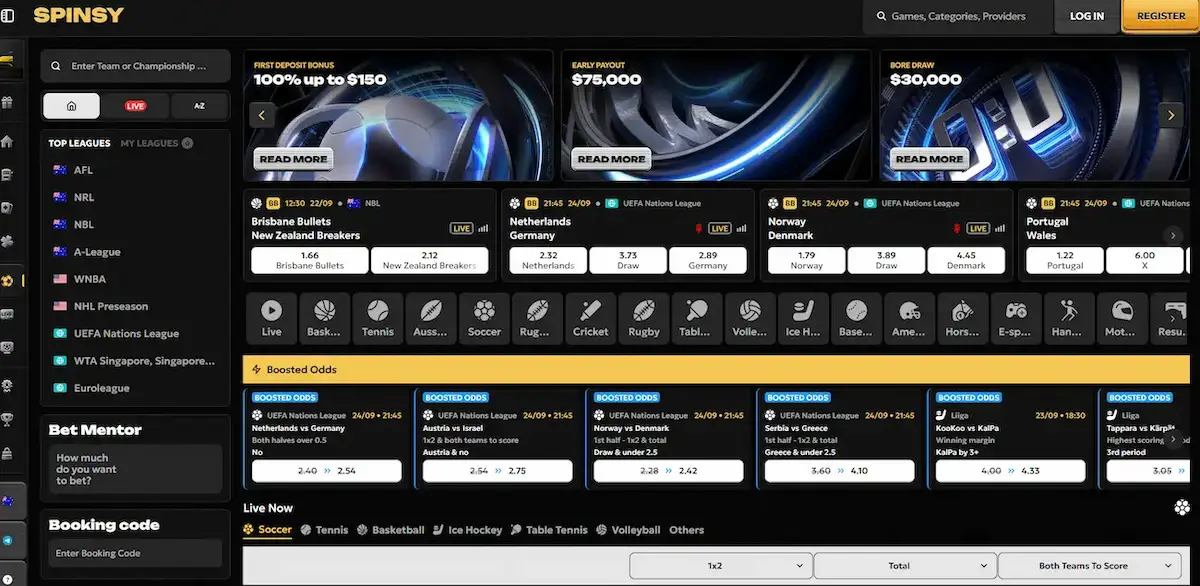1200x586 pixels.
Task: Select the Others tab in Live Now
Action: [687, 530]
